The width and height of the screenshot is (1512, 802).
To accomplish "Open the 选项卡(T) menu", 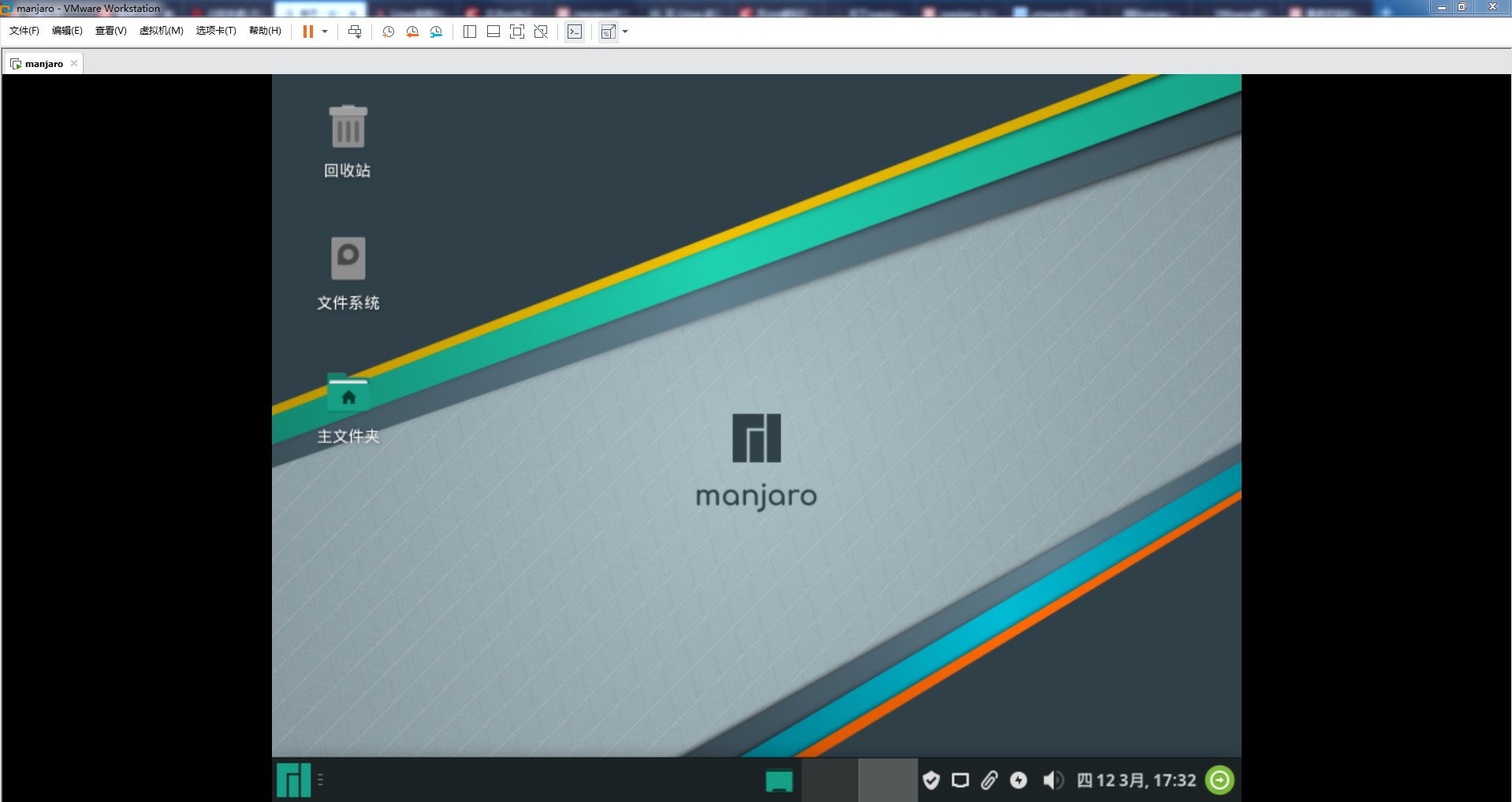I will pos(216,31).
